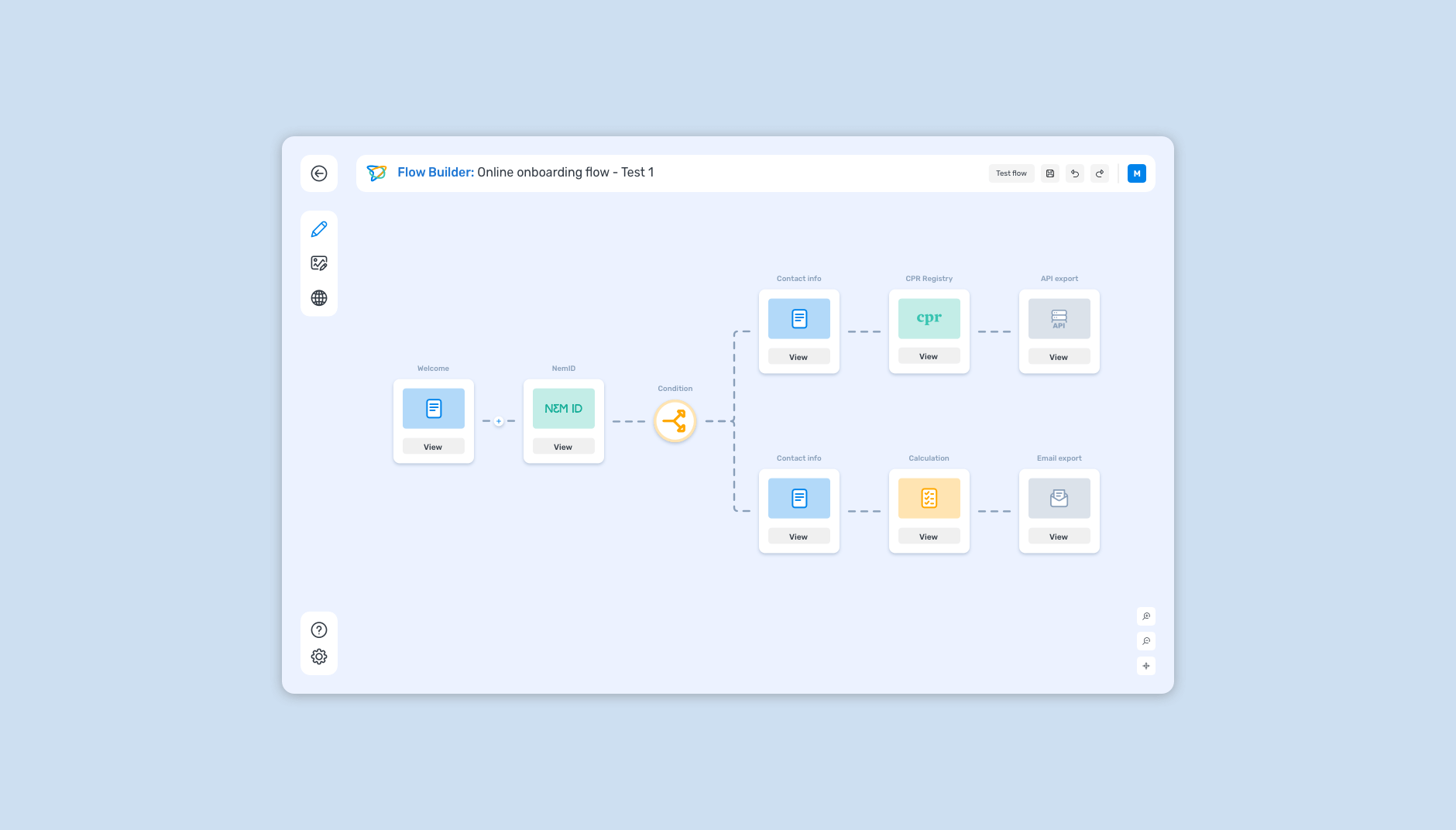View the upper Contact info step
The width and height of the screenshot is (1456, 830).
pos(799,357)
